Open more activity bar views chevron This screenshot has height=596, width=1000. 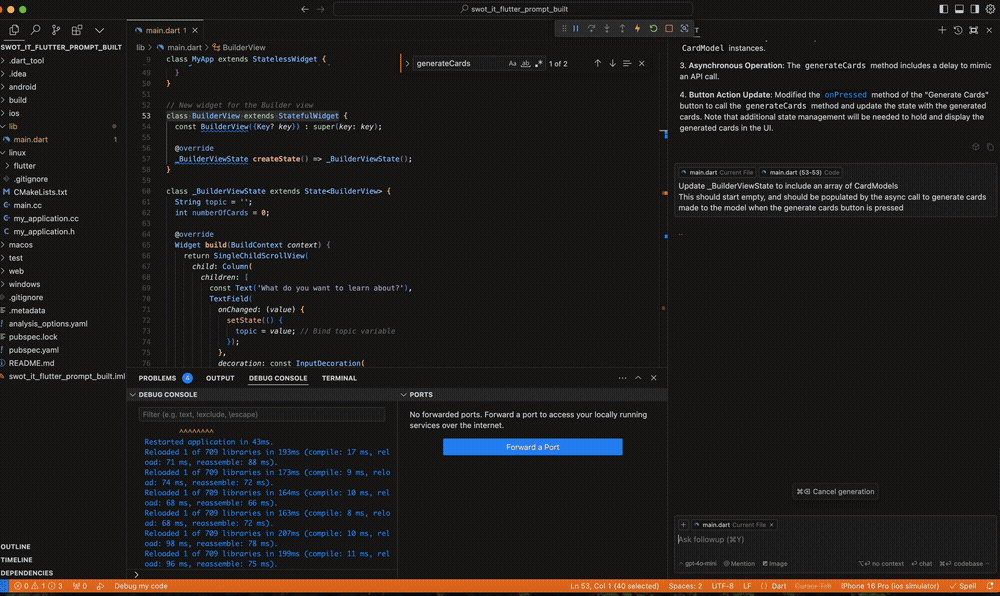click(99, 30)
